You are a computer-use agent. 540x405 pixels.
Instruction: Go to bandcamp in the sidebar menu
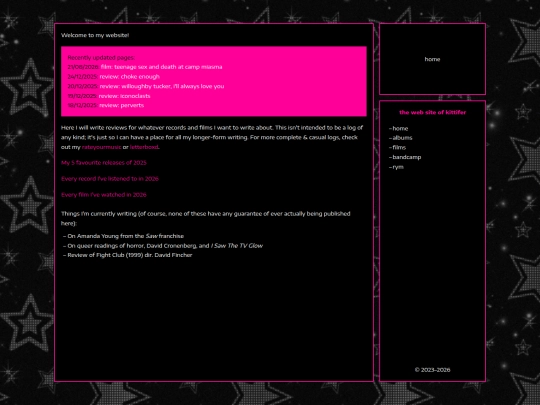407,157
